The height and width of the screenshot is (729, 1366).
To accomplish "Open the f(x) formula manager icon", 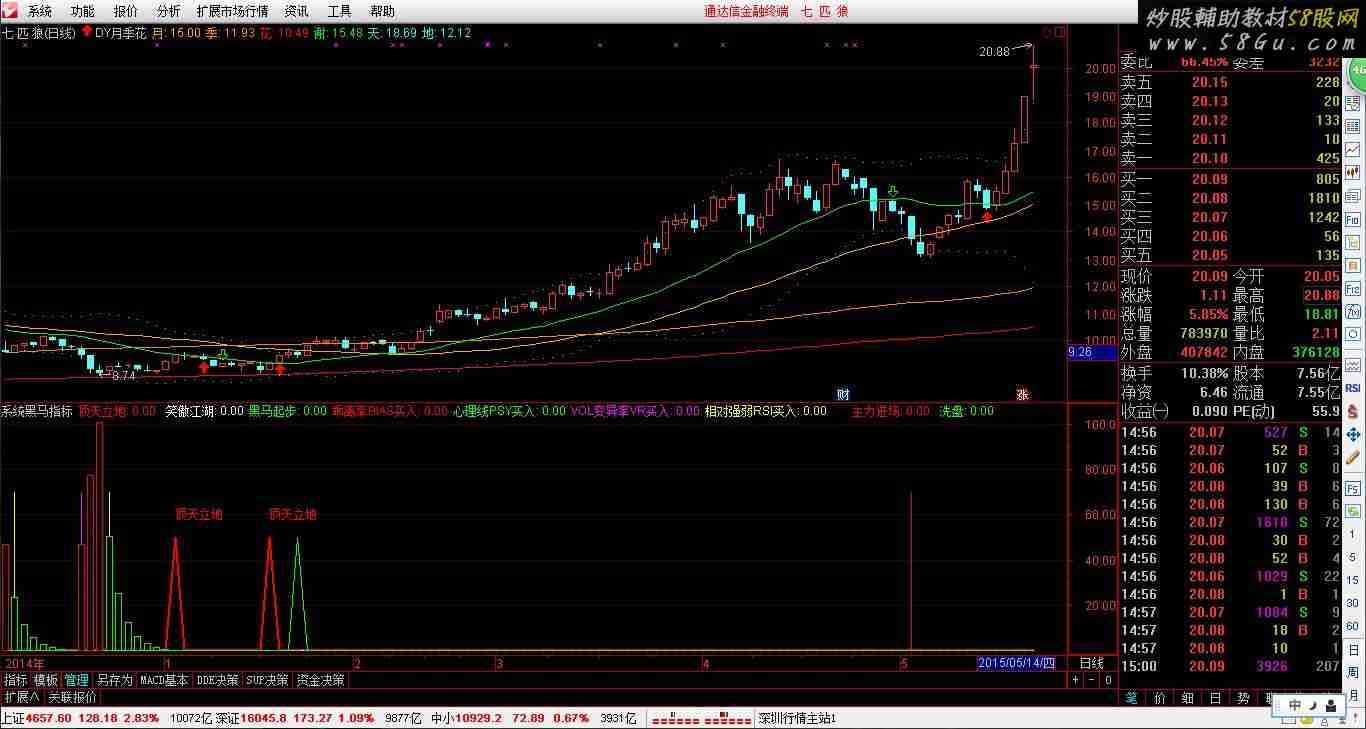I will click(x=1353, y=311).
